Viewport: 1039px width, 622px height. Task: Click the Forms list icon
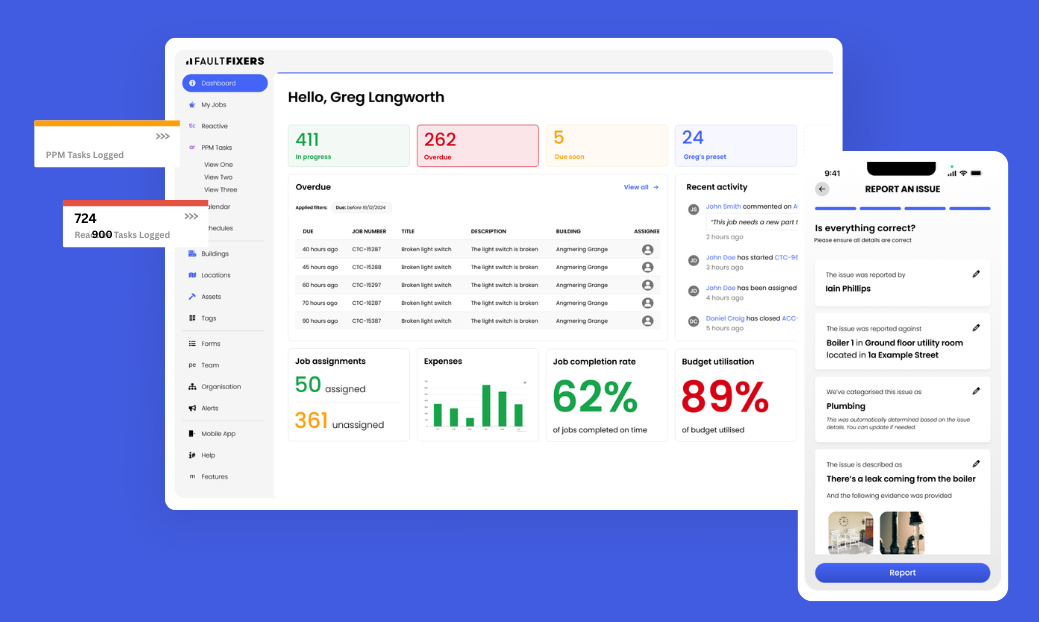(192, 344)
